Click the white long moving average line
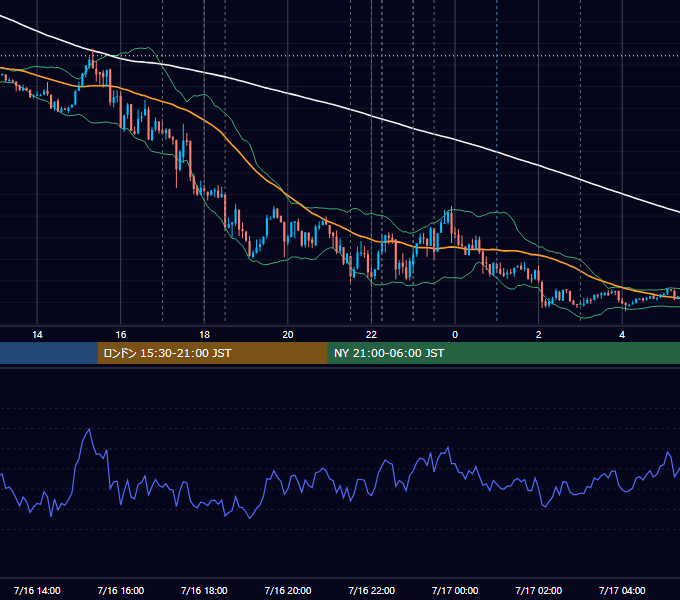Viewport: 680px width, 600px height. [371, 116]
